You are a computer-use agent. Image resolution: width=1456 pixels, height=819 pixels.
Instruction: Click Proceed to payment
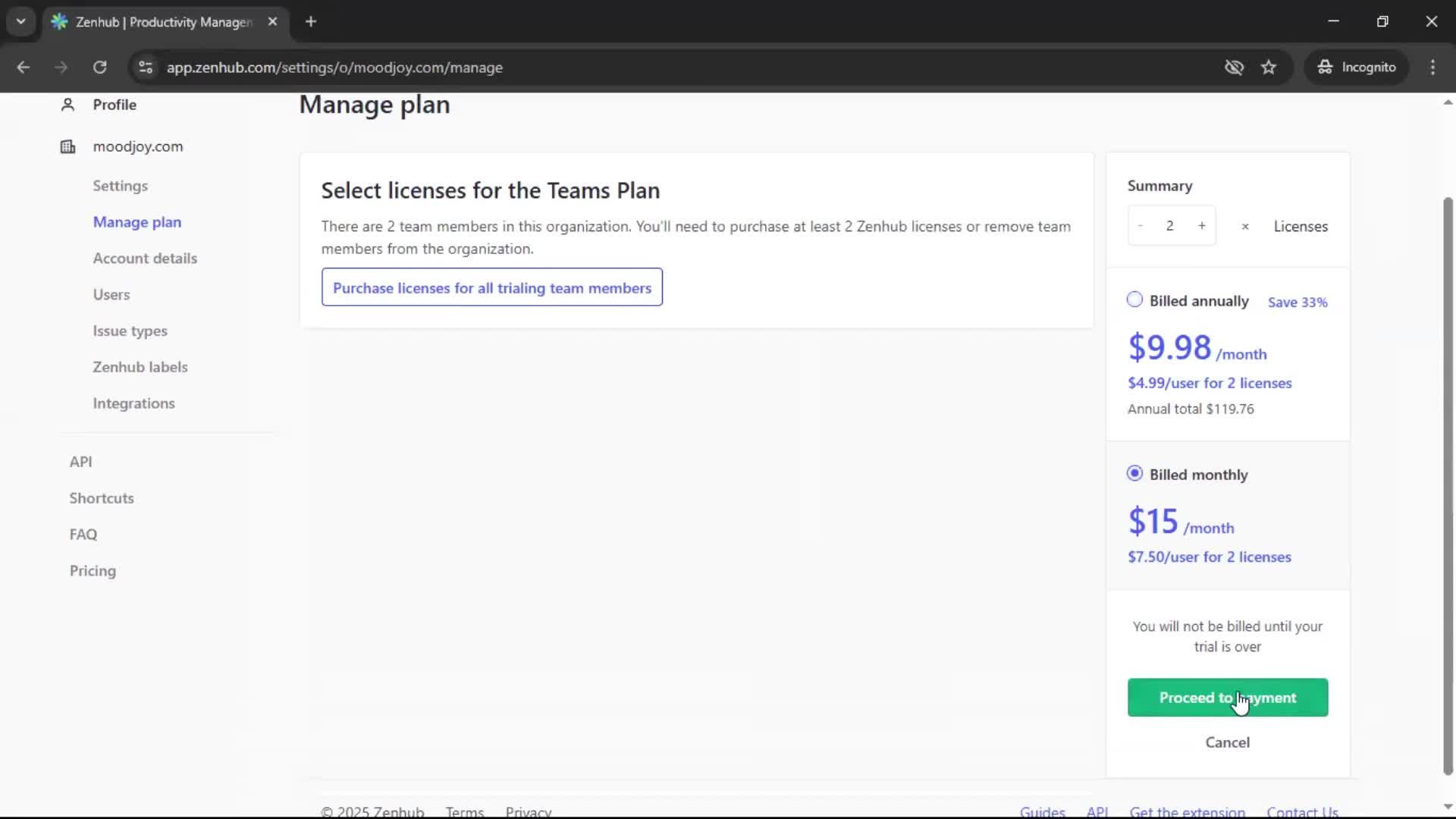coord(1227,698)
